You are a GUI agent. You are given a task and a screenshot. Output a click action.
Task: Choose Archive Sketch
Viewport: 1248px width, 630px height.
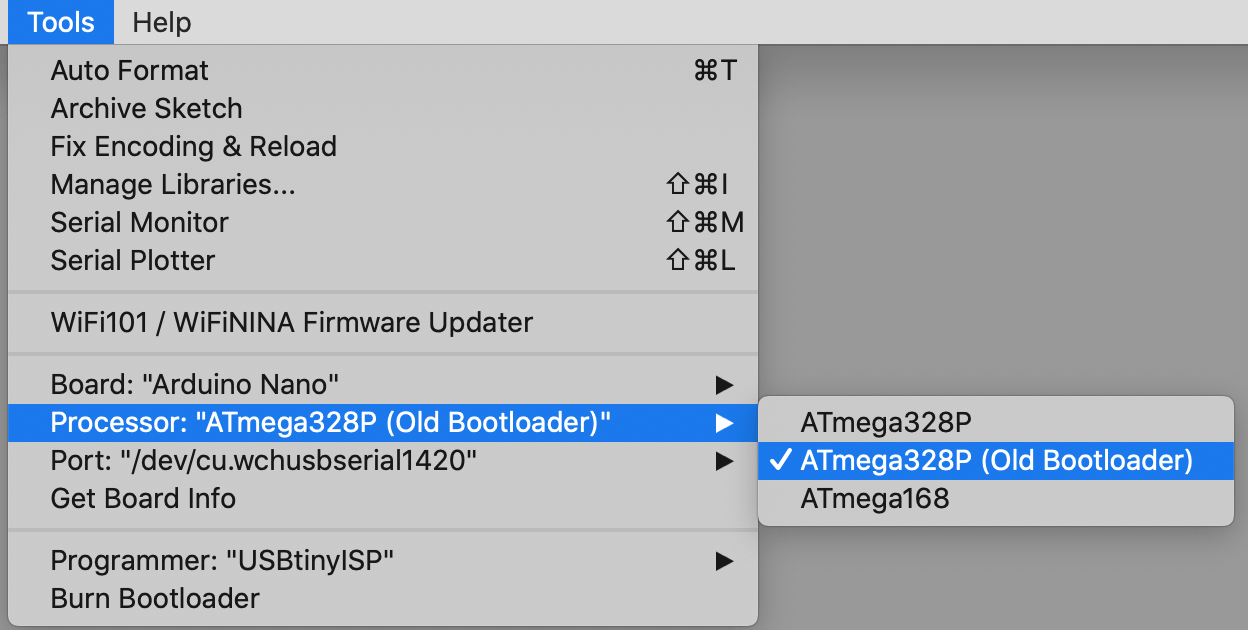pyautogui.click(x=383, y=109)
